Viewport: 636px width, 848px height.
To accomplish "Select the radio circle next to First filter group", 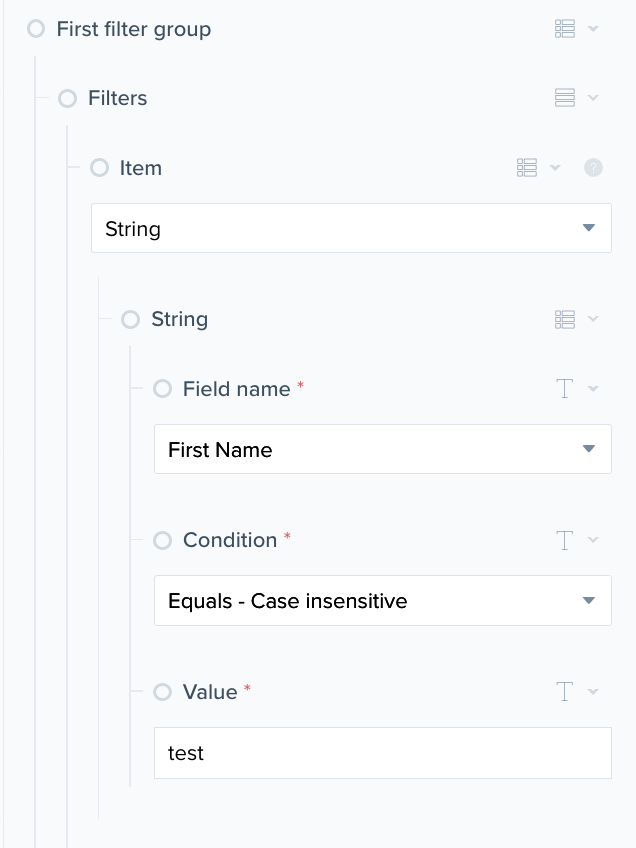I will [x=36, y=29].
